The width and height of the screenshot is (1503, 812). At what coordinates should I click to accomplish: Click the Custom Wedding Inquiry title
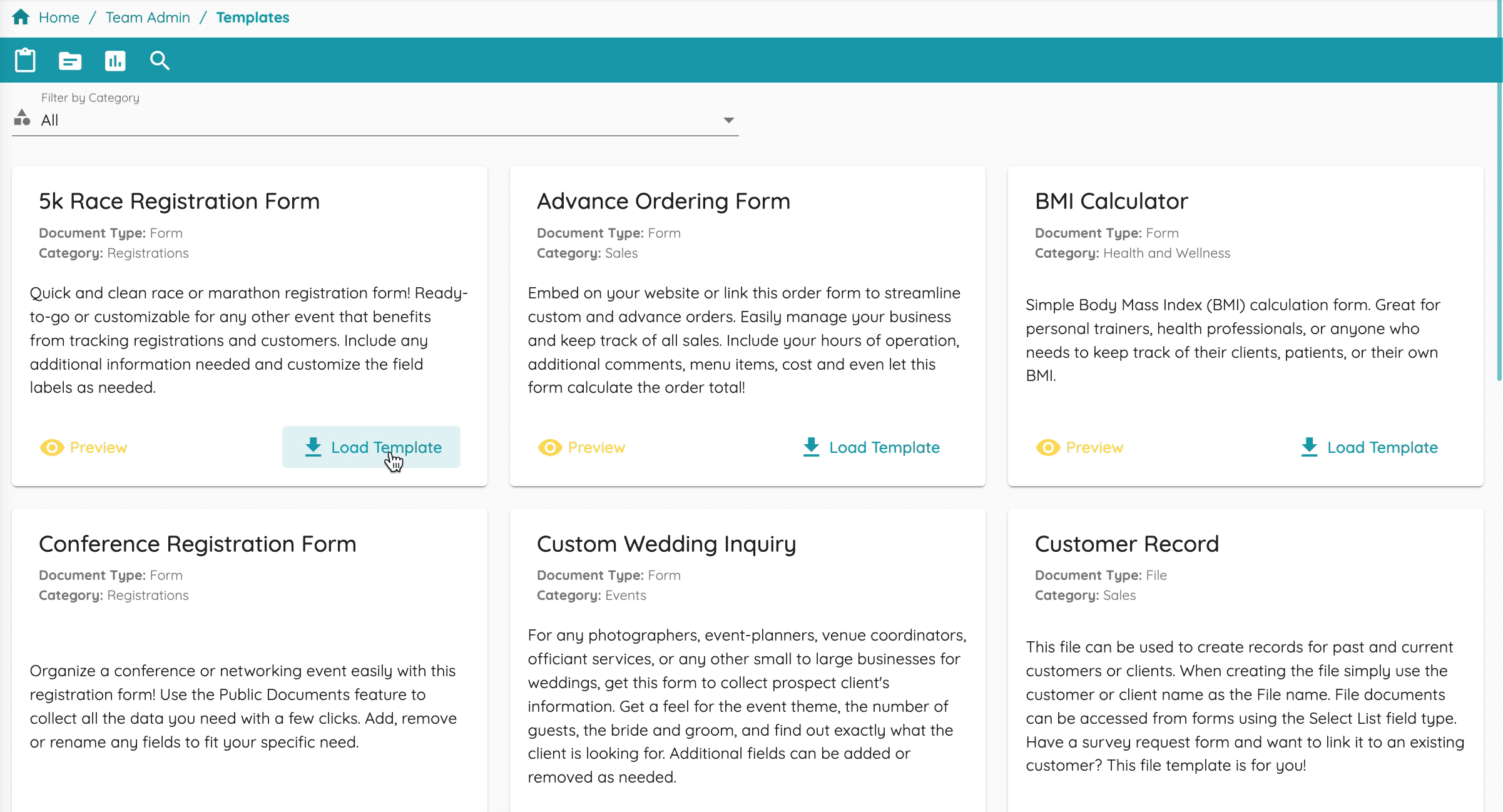tap(666, 544)
